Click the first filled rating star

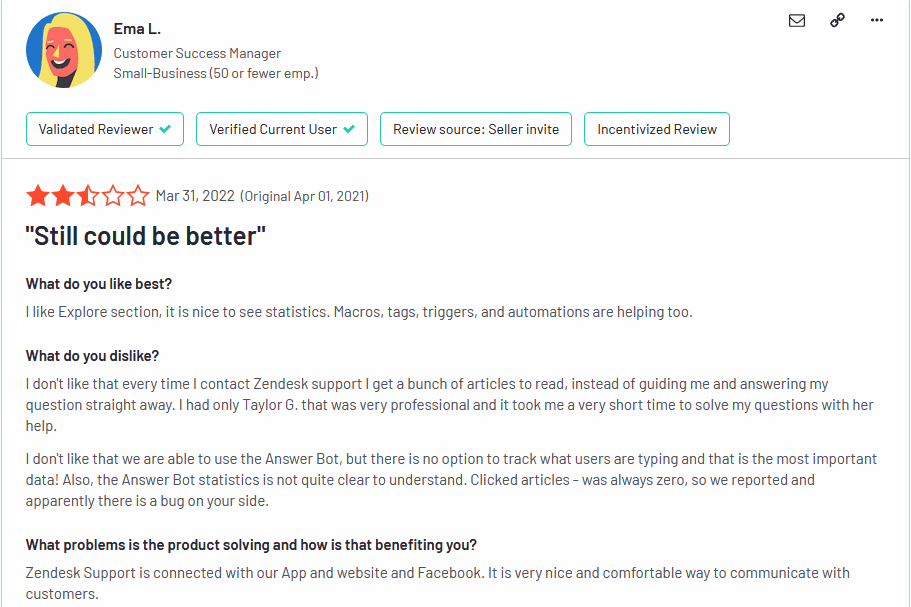(x=38, y=196)
